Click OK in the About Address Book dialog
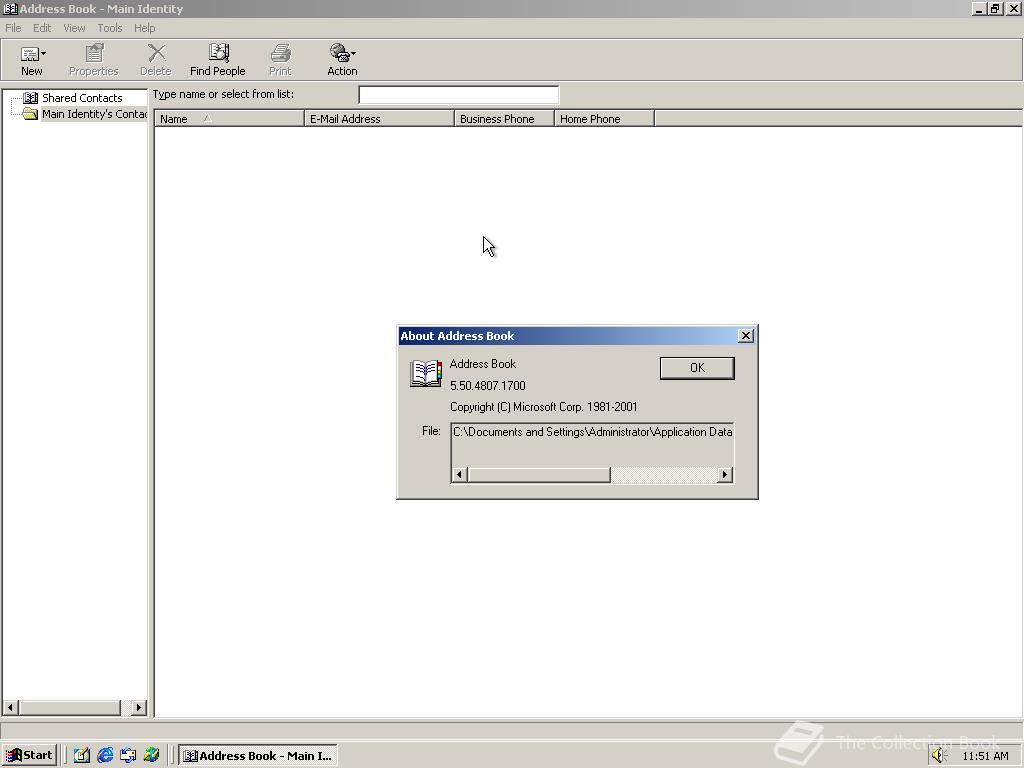1024x768 pixels. 697,368
